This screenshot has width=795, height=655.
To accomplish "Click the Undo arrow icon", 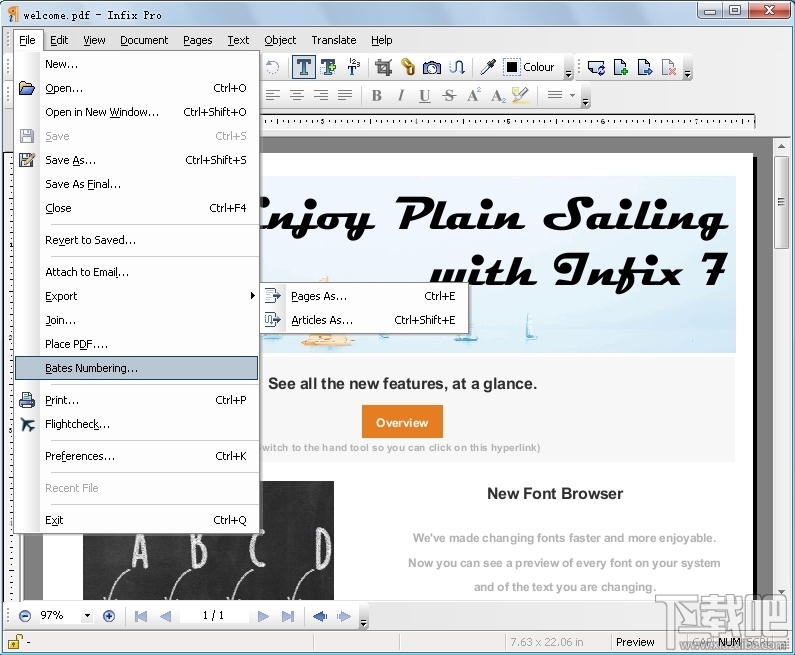I will coord(272,67).
